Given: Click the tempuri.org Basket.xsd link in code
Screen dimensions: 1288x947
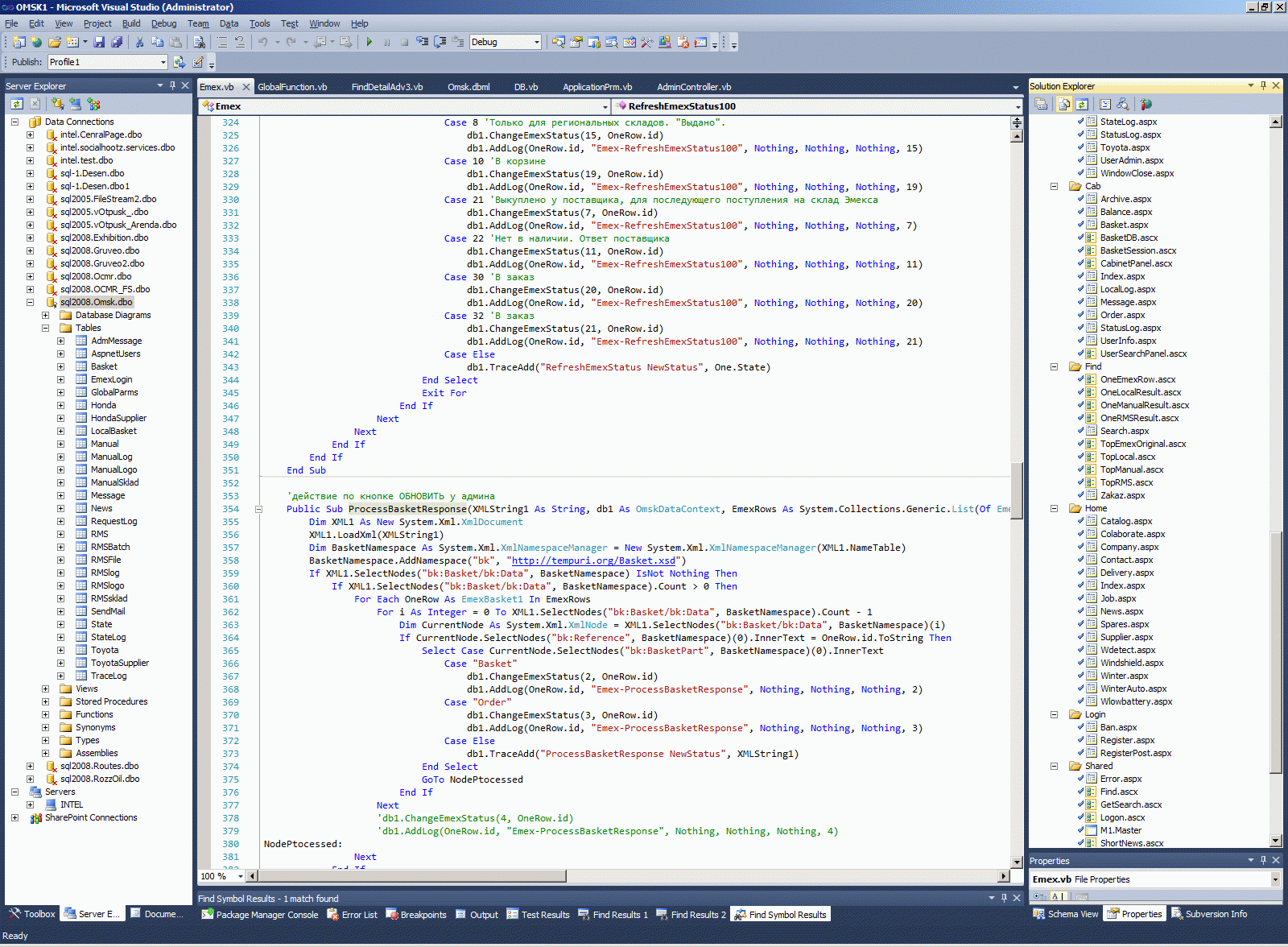Looking at the screenshot, I should (593, 560).
